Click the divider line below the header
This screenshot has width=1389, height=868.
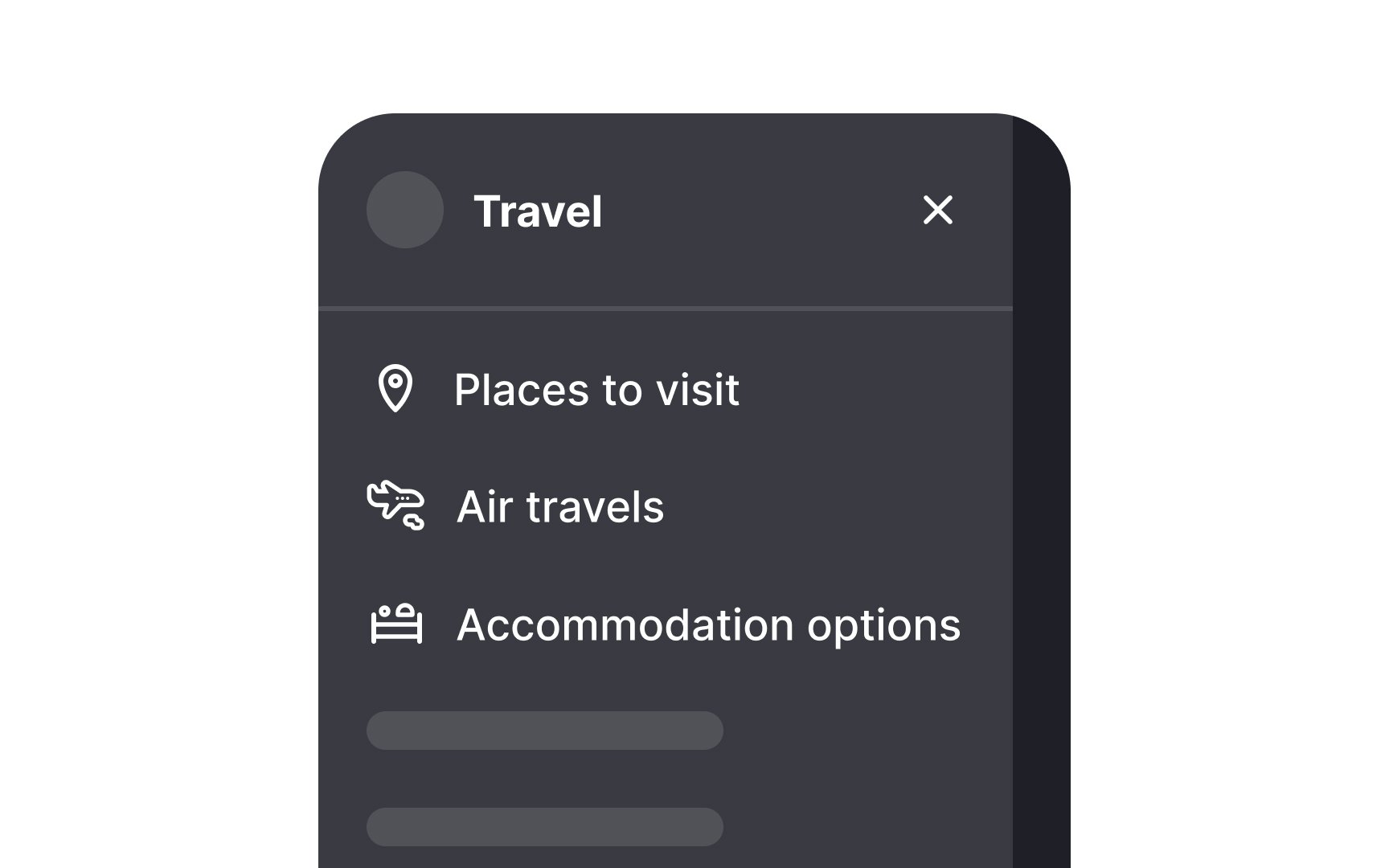pyautogui.click(x=666, y=308)
